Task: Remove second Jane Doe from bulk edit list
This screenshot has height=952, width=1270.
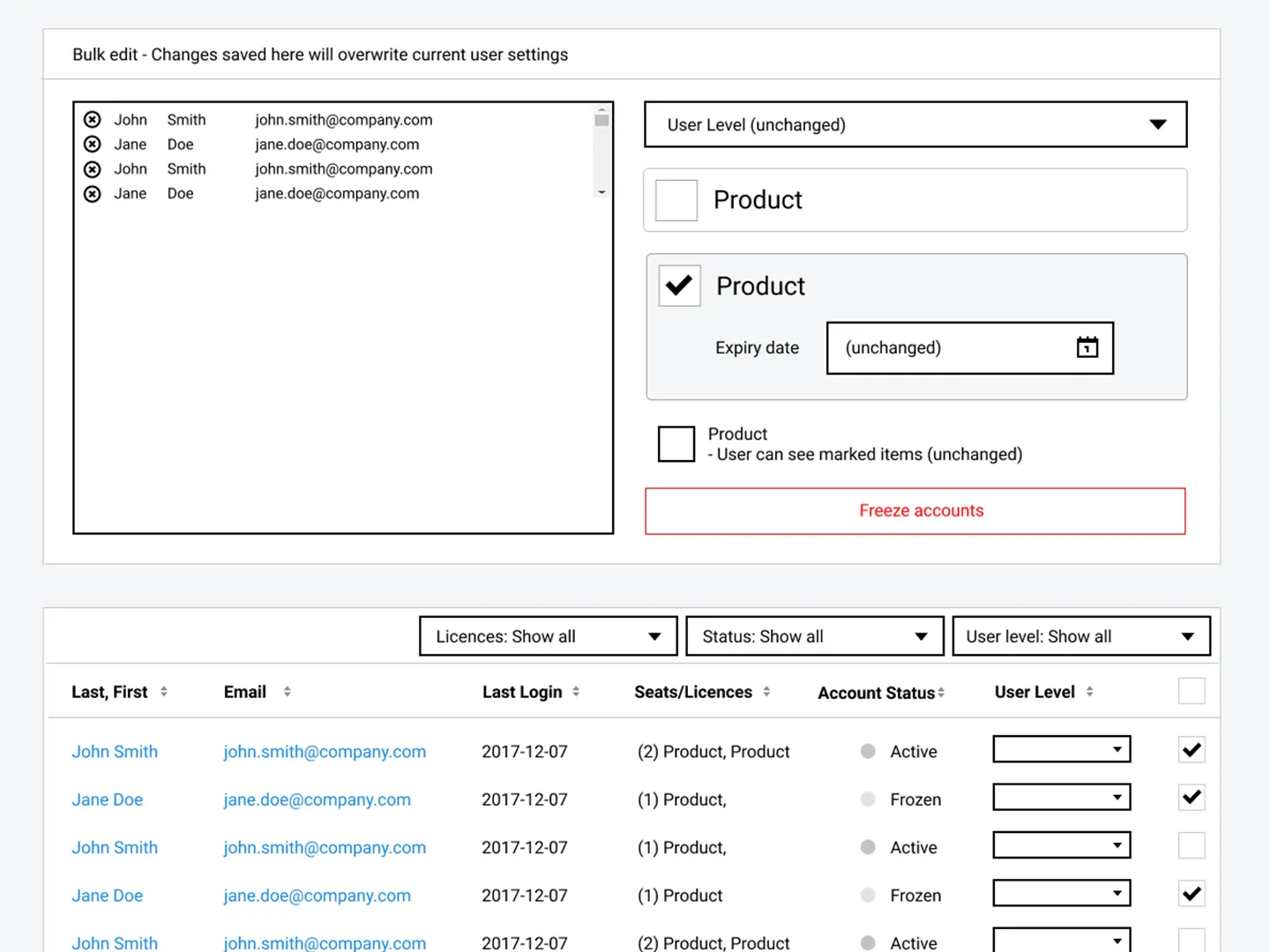Action: tap(92, 194)
